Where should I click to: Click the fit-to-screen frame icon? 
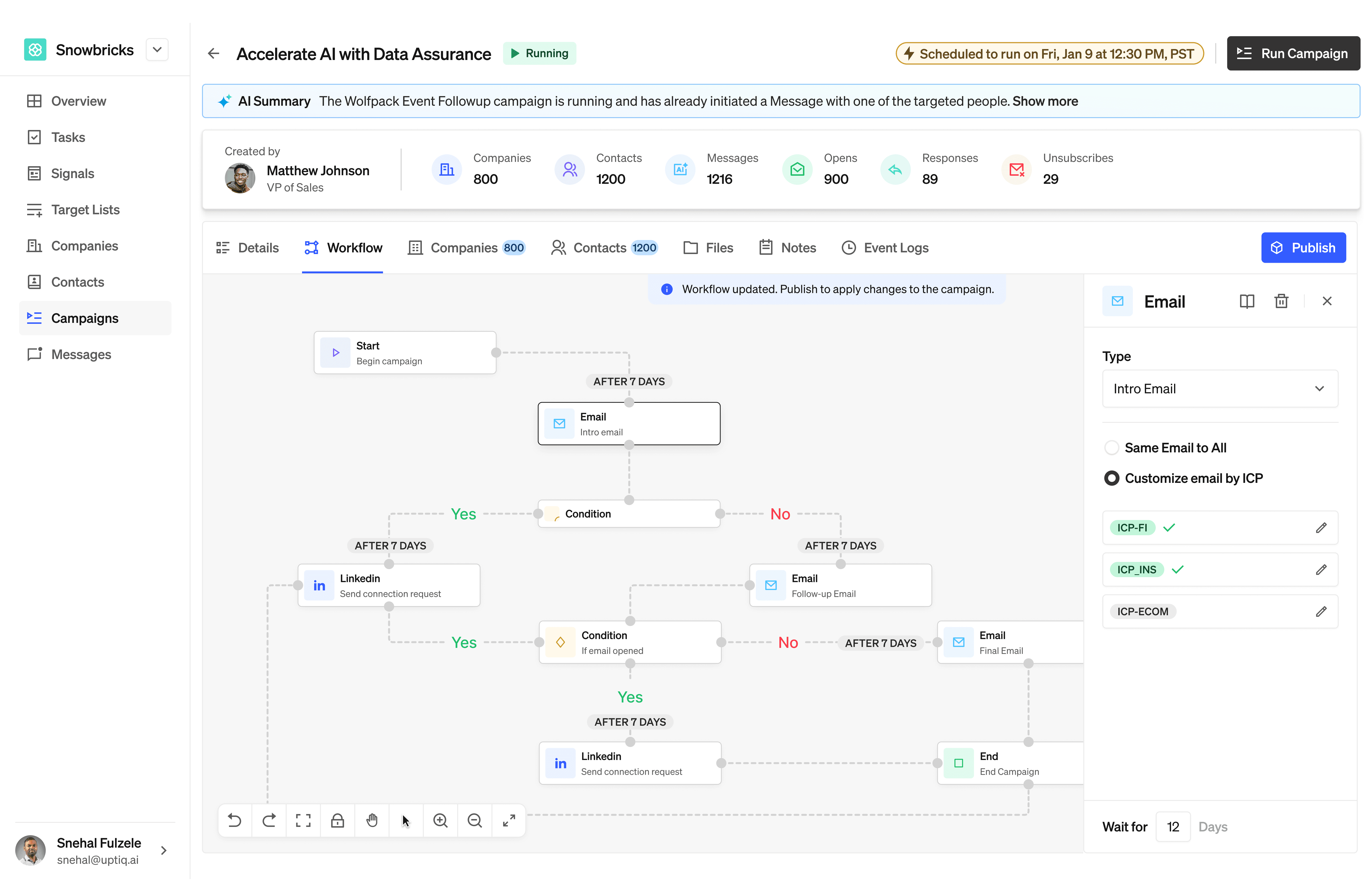pyautogui.click(x=303, y=820)
